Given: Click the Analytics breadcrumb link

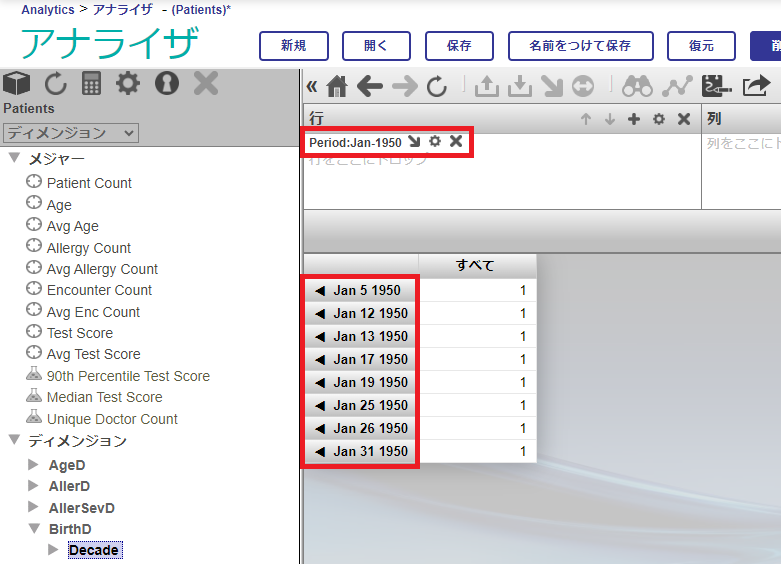Looking at the screenshot, I should pos(48,9).
